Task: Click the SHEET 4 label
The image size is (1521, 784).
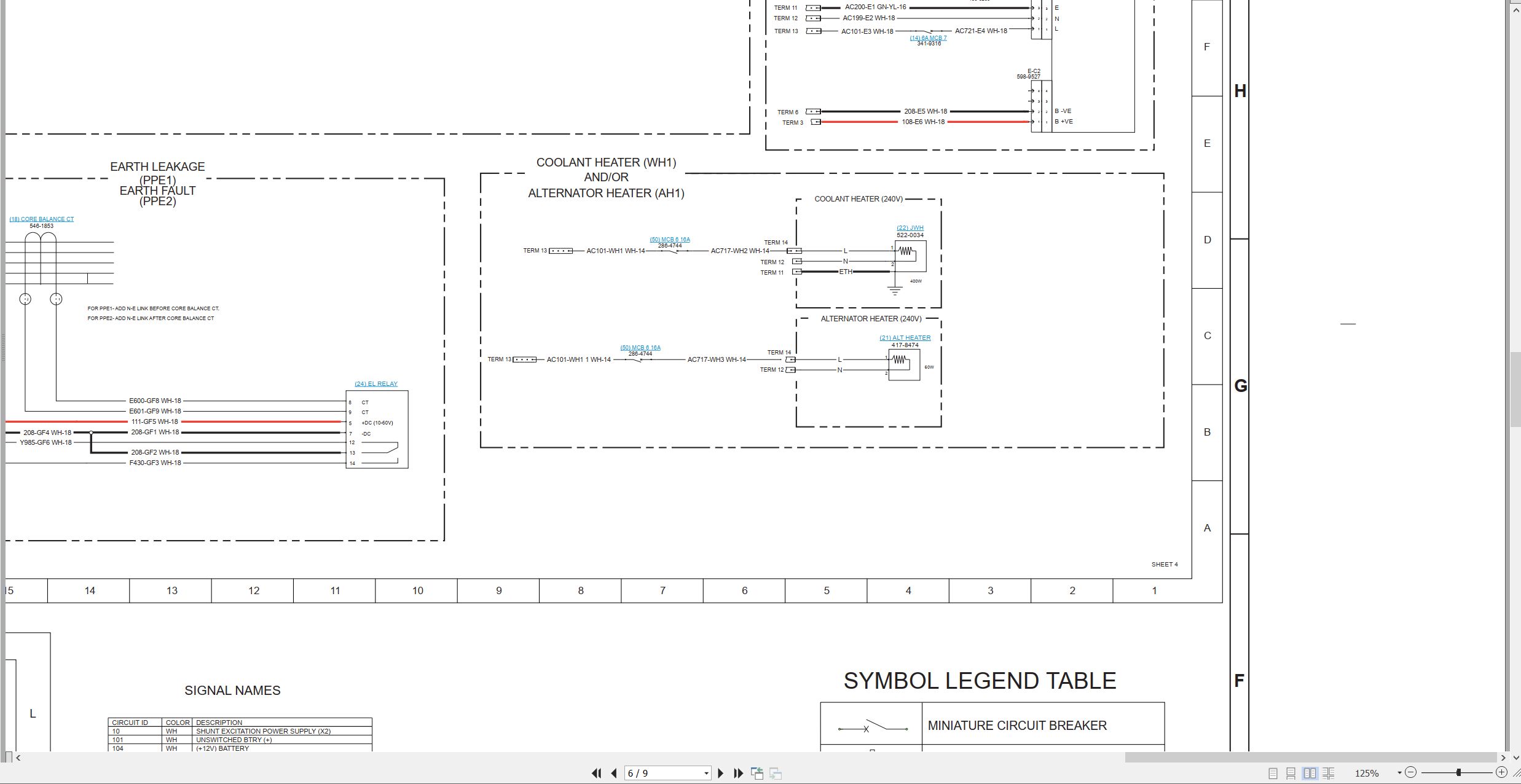Action: (x=1165, y=564)
